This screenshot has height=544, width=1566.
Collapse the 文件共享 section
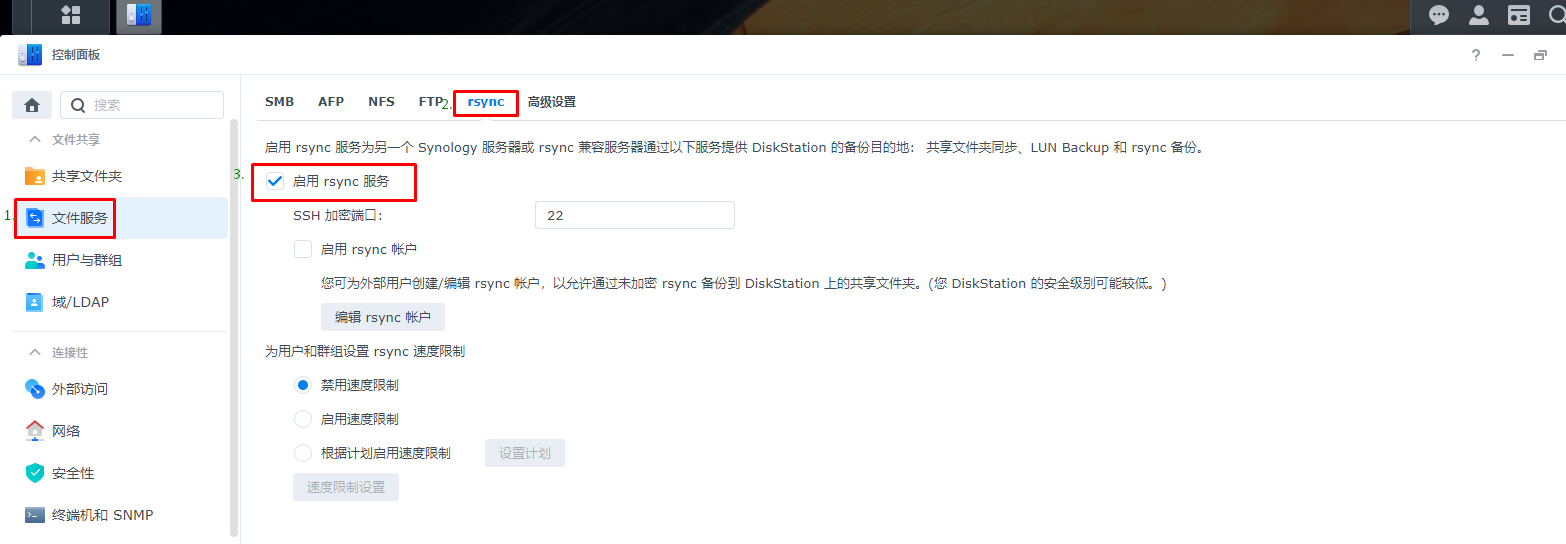coord(35,139)
